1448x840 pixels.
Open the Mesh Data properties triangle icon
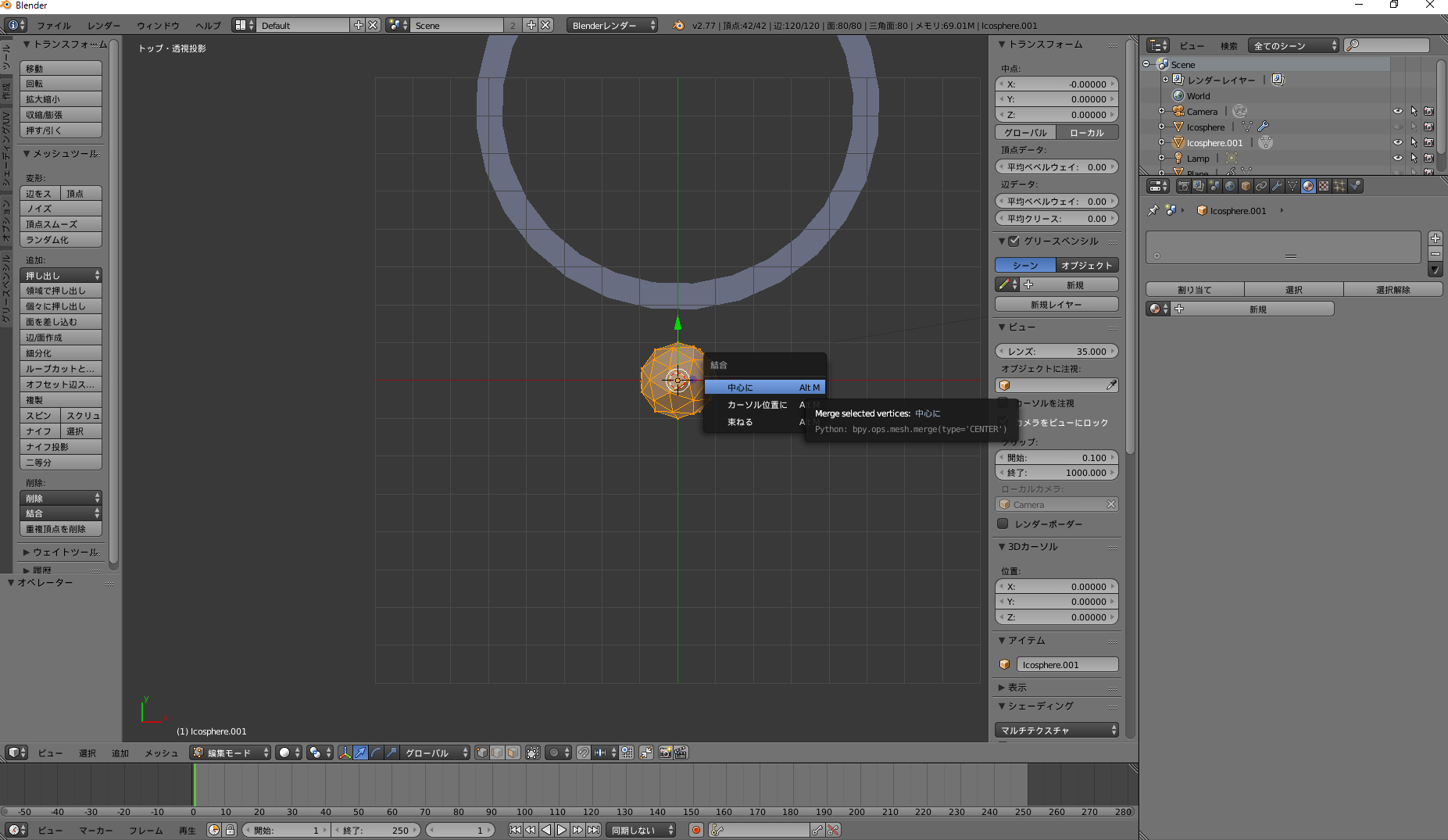(1292, 186)
